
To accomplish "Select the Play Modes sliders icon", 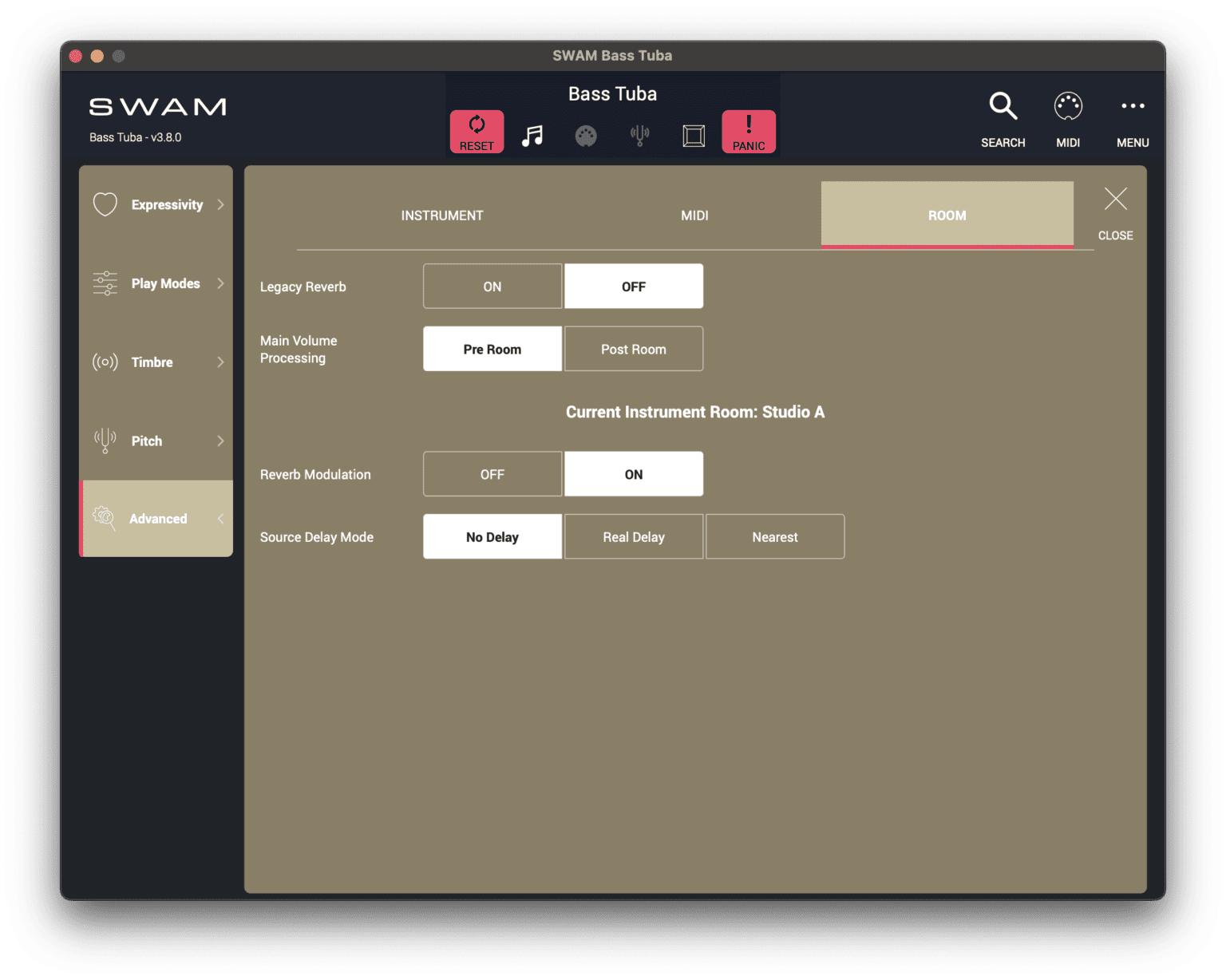I will [x=105, y=283].
